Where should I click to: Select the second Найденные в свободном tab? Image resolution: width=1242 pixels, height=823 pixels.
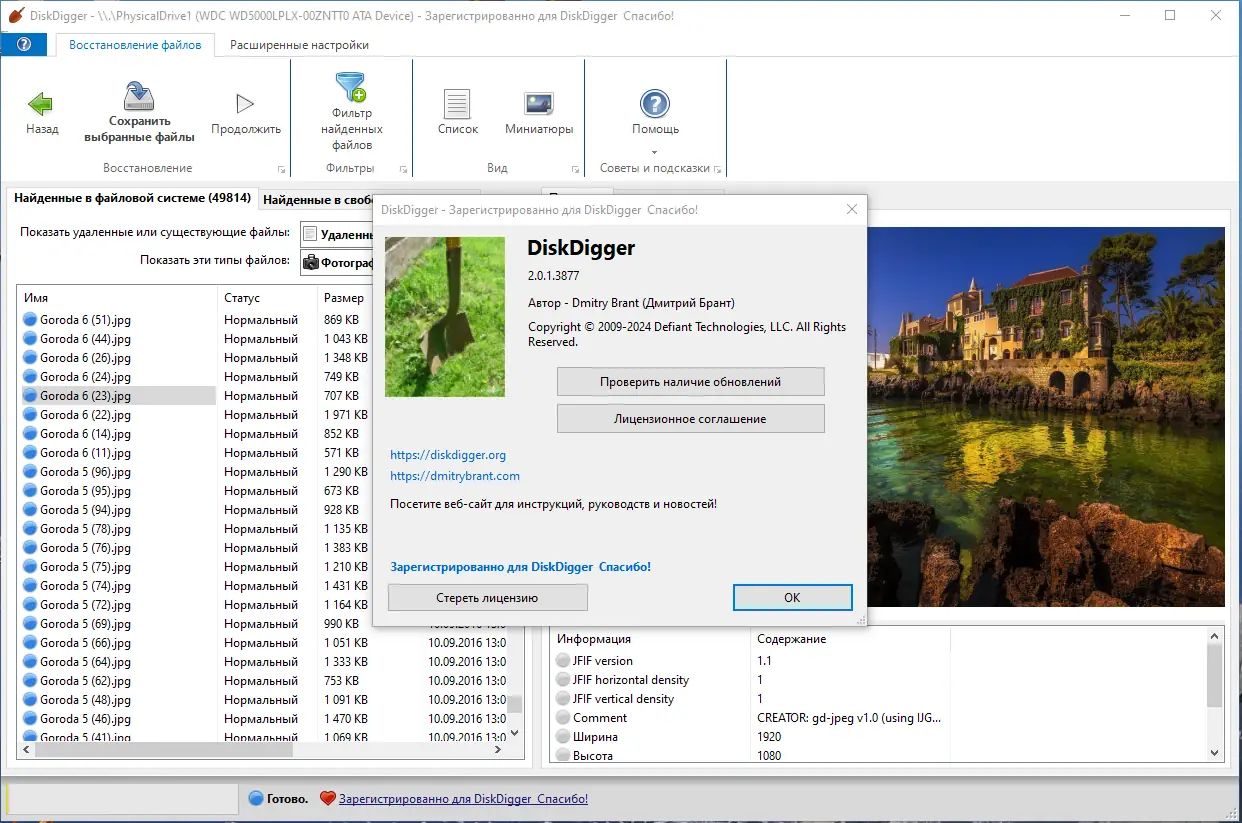[316, 200]
